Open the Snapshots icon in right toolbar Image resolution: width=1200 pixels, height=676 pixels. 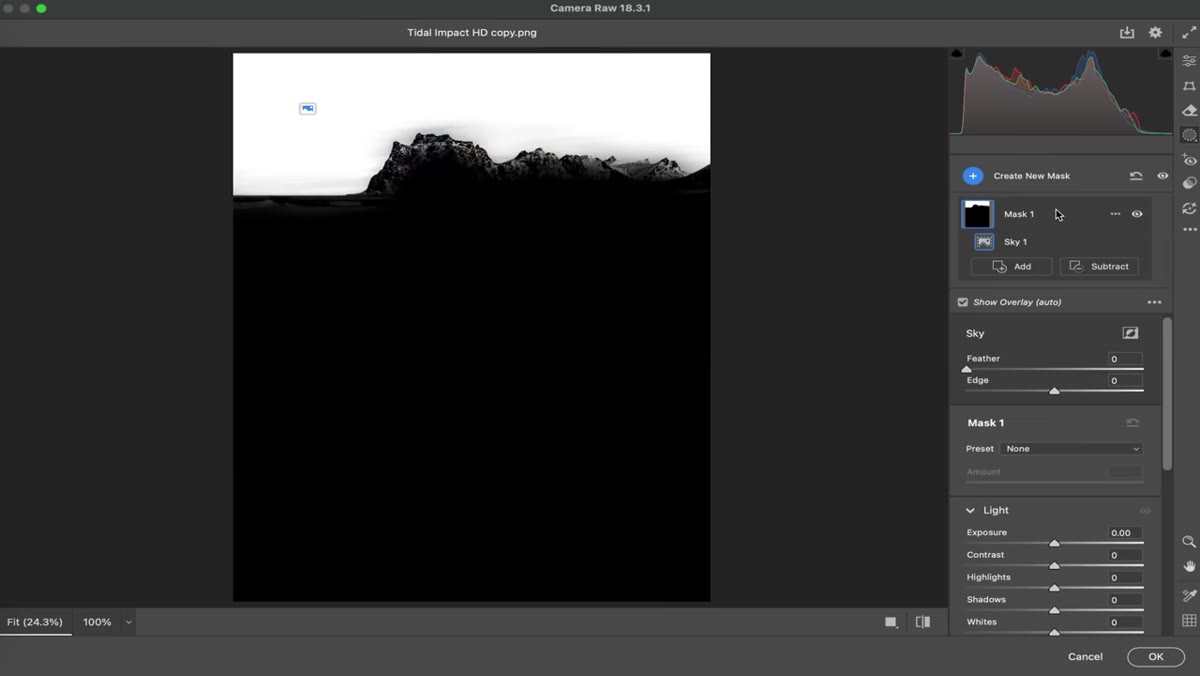click(x=1189, y=208)
